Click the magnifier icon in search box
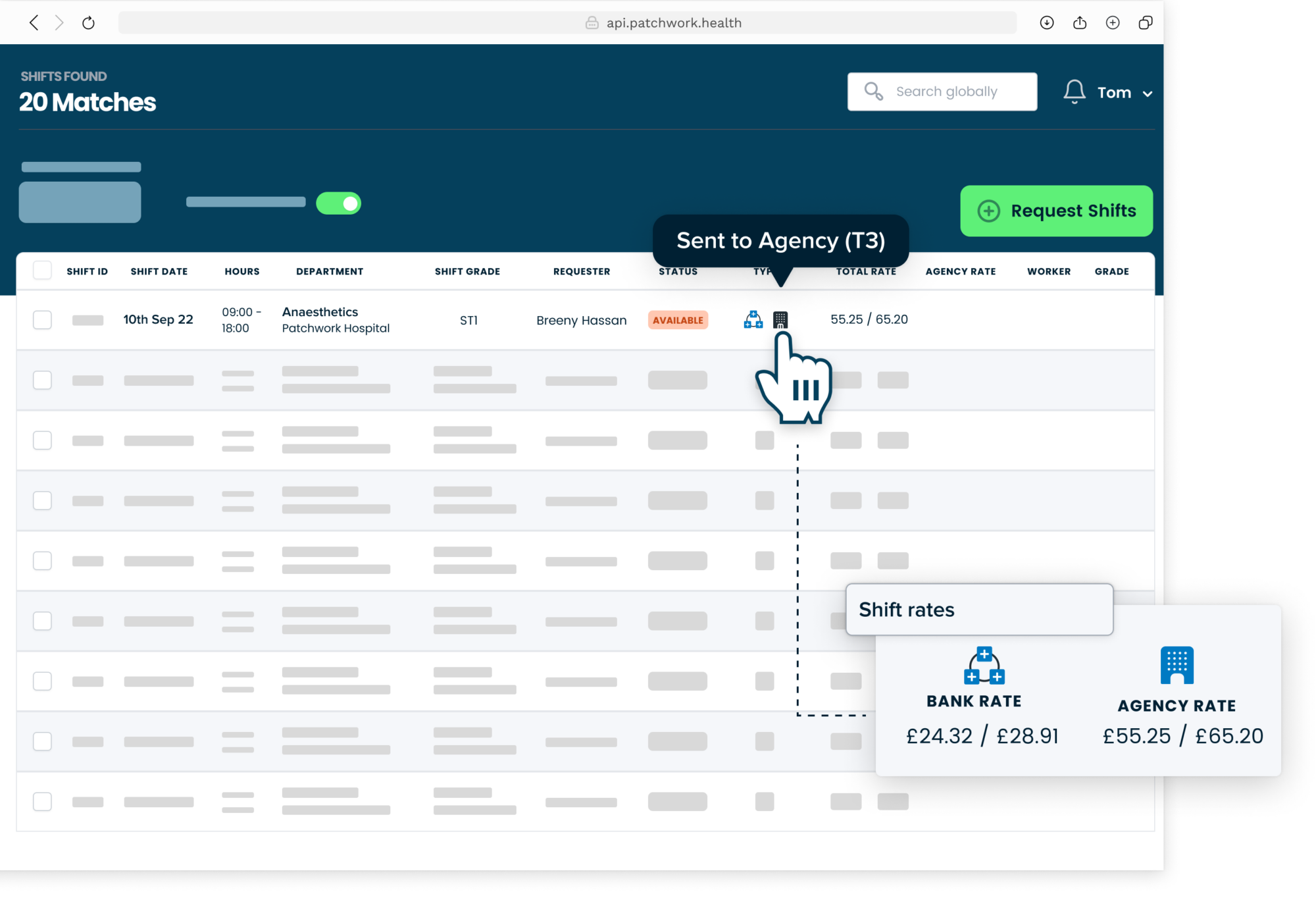This screenshot has width=1316, height=923. [x=874, y=92]
